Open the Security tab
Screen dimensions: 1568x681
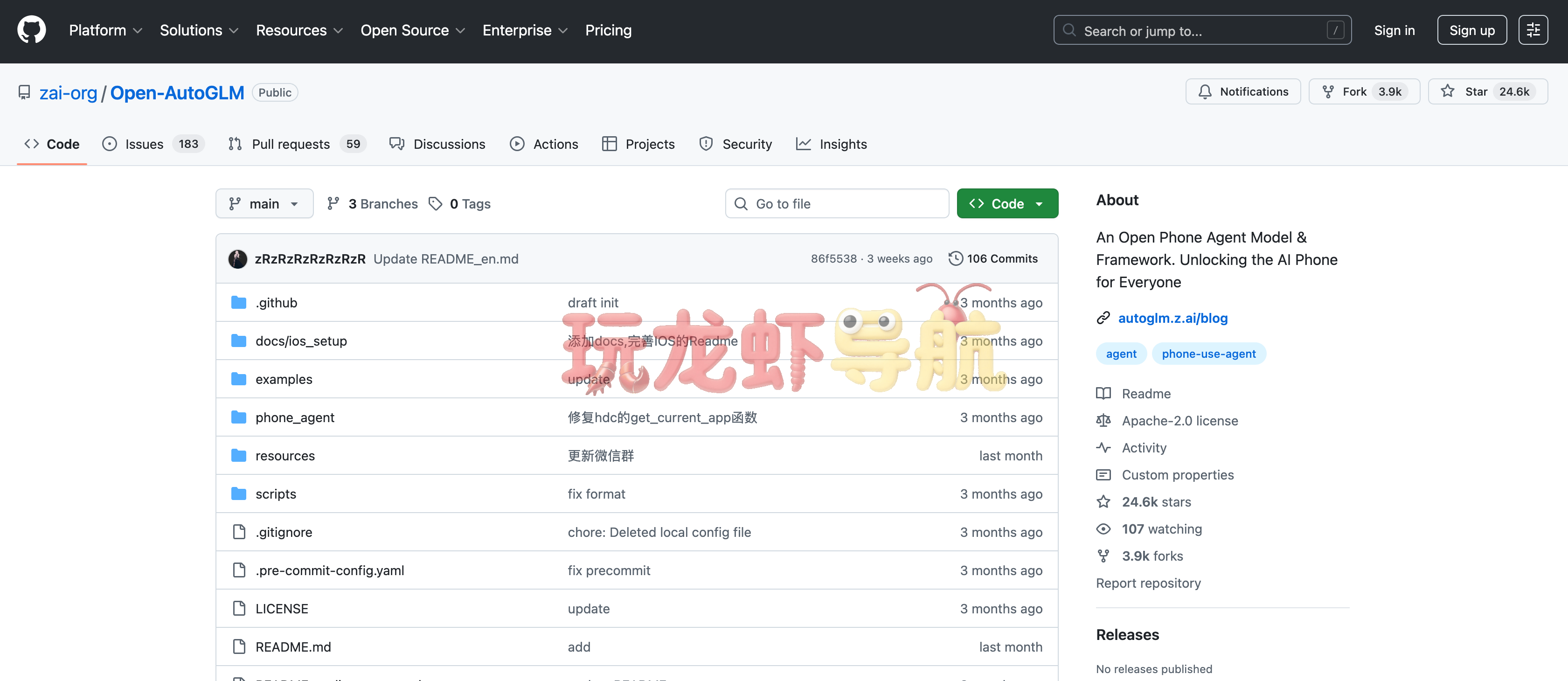coord(736,144)
